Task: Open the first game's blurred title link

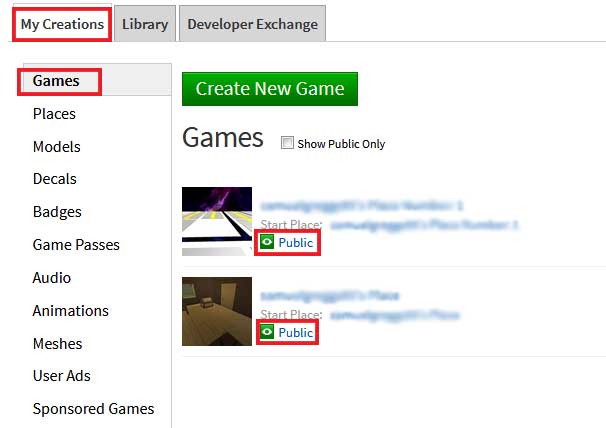Action: 362,205
